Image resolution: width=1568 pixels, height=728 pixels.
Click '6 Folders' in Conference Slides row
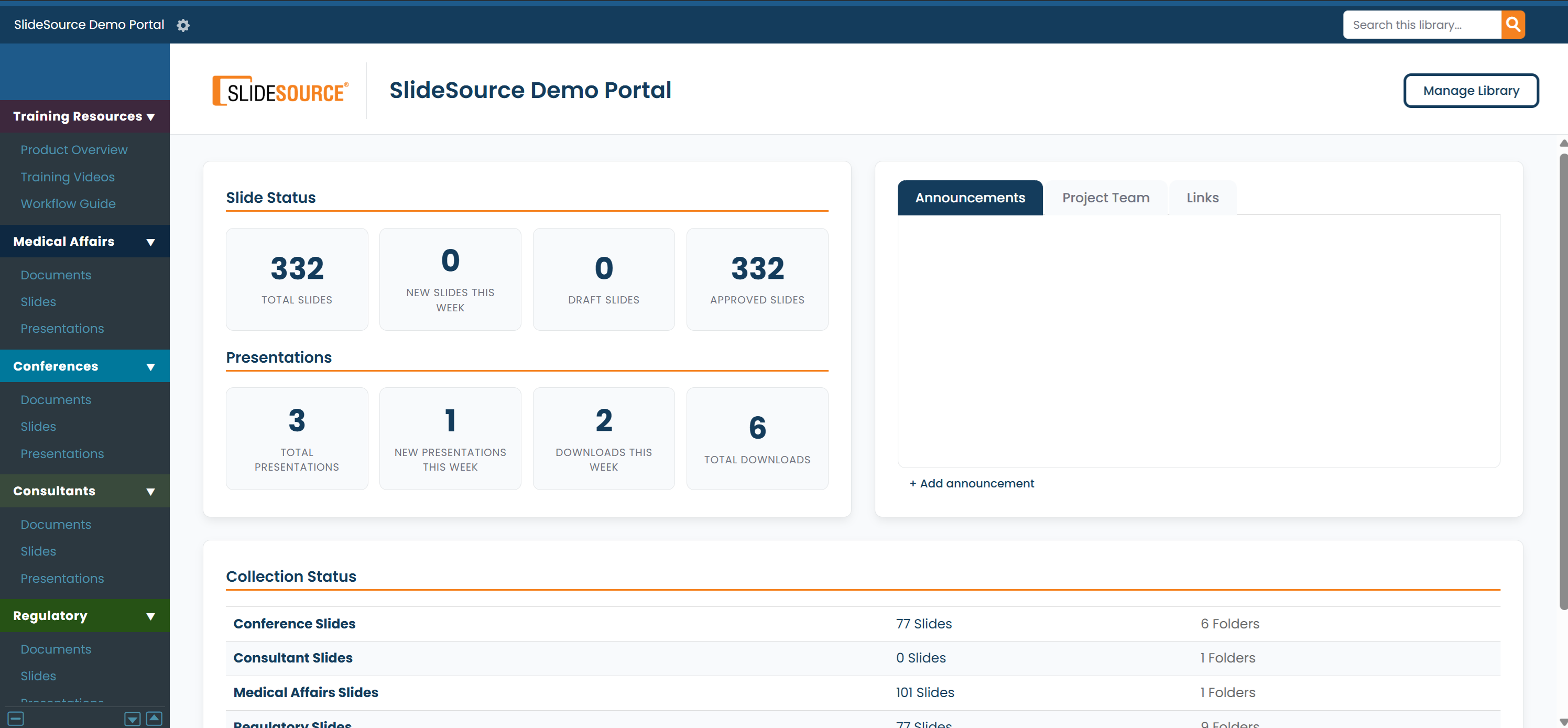click(1230, 624)
